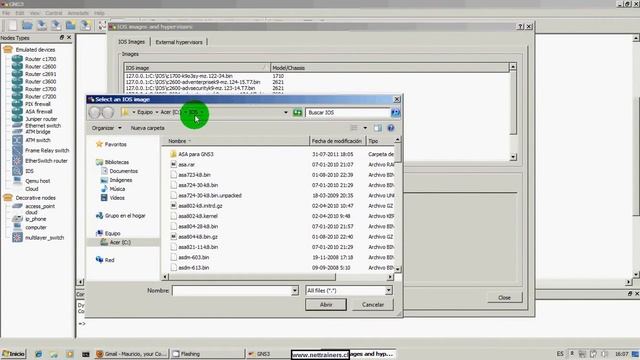The width and height of the screenshot is (640, 360).
Task: Float the Nodes Types dock panel
Action: (x=62, y=37)
